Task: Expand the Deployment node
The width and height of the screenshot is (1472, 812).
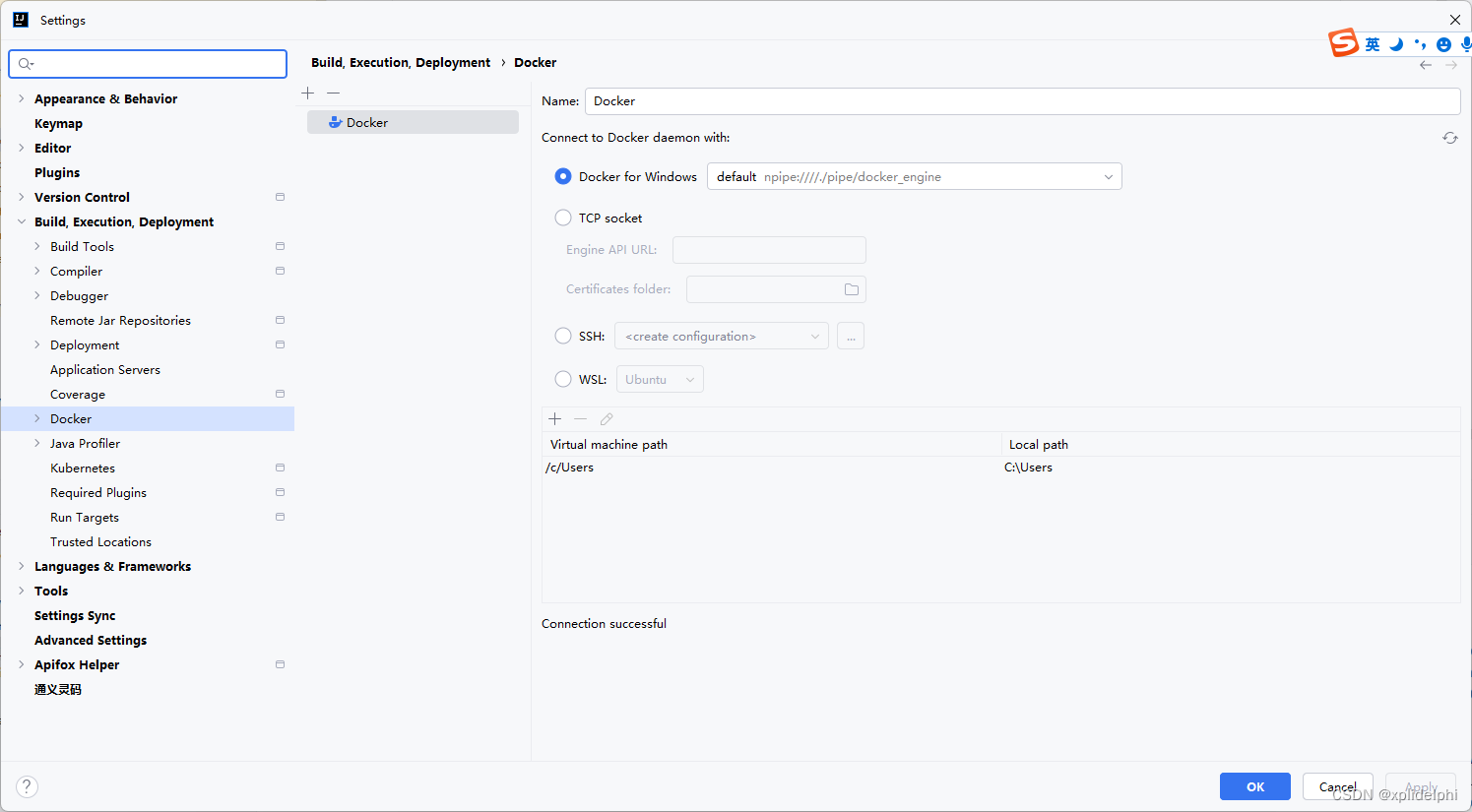Action: tap(37, 344)
